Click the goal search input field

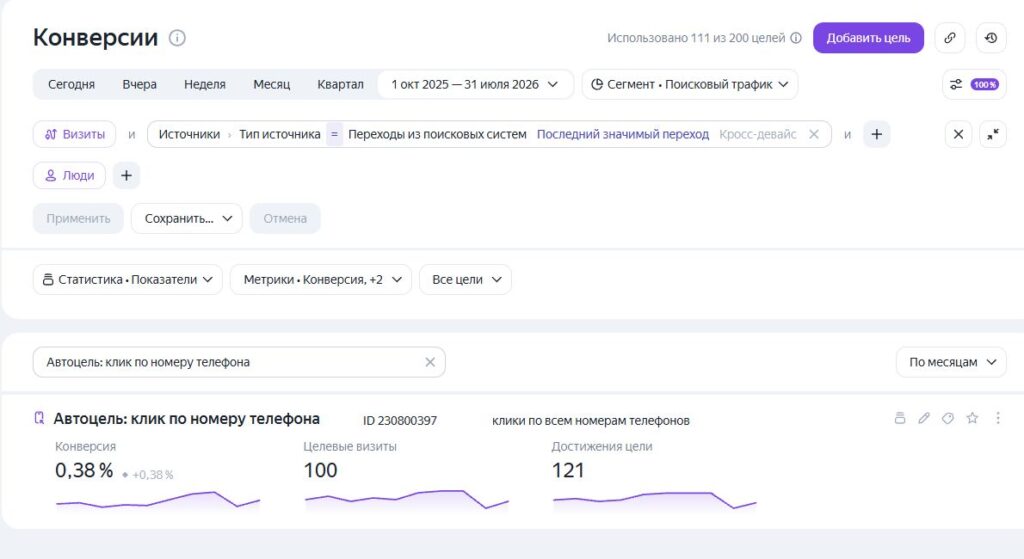tap(239, 362)
